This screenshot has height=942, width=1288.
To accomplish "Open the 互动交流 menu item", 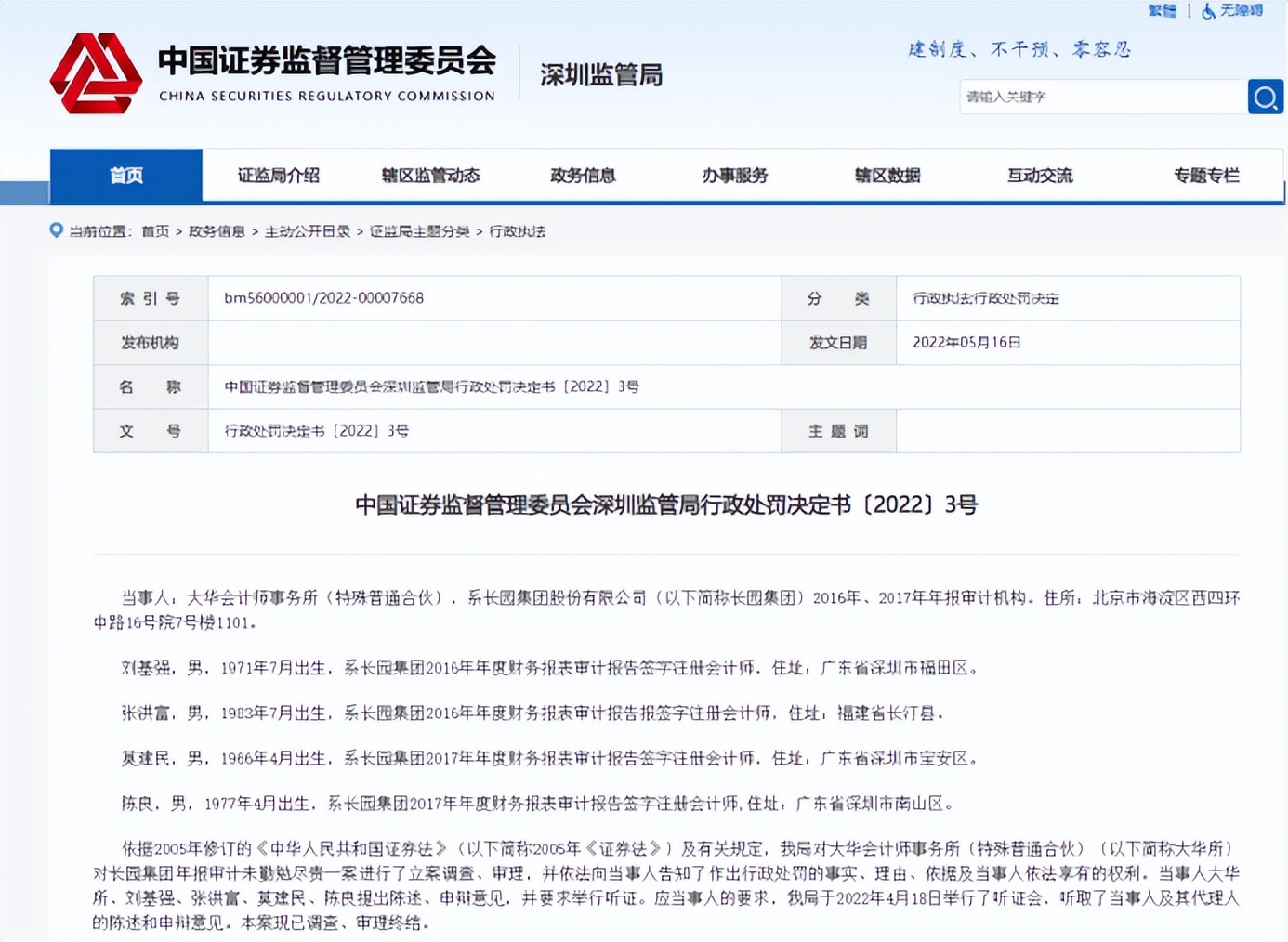I will 1040,175.
